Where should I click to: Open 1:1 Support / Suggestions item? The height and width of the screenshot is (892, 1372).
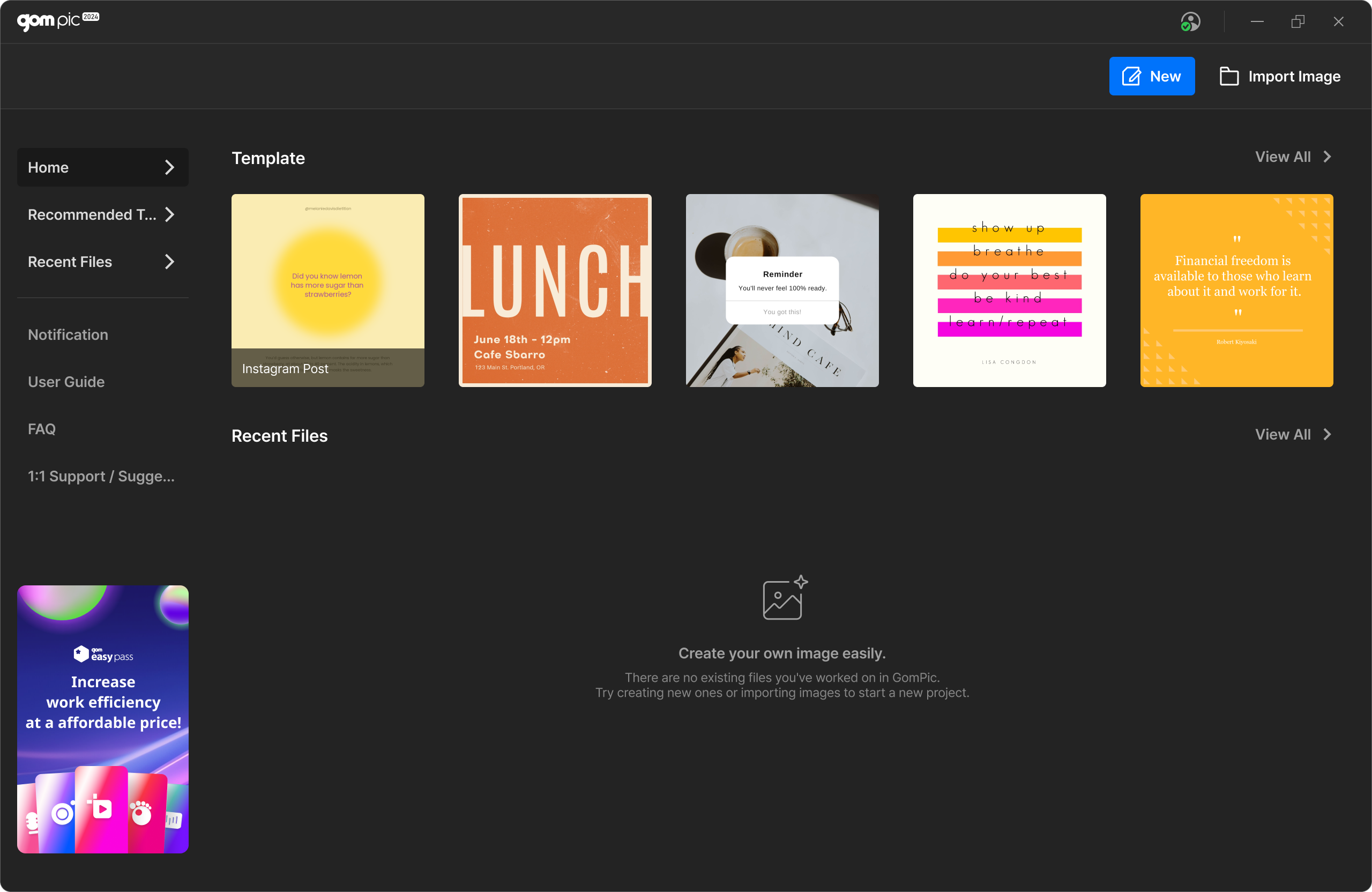point(101,476)
